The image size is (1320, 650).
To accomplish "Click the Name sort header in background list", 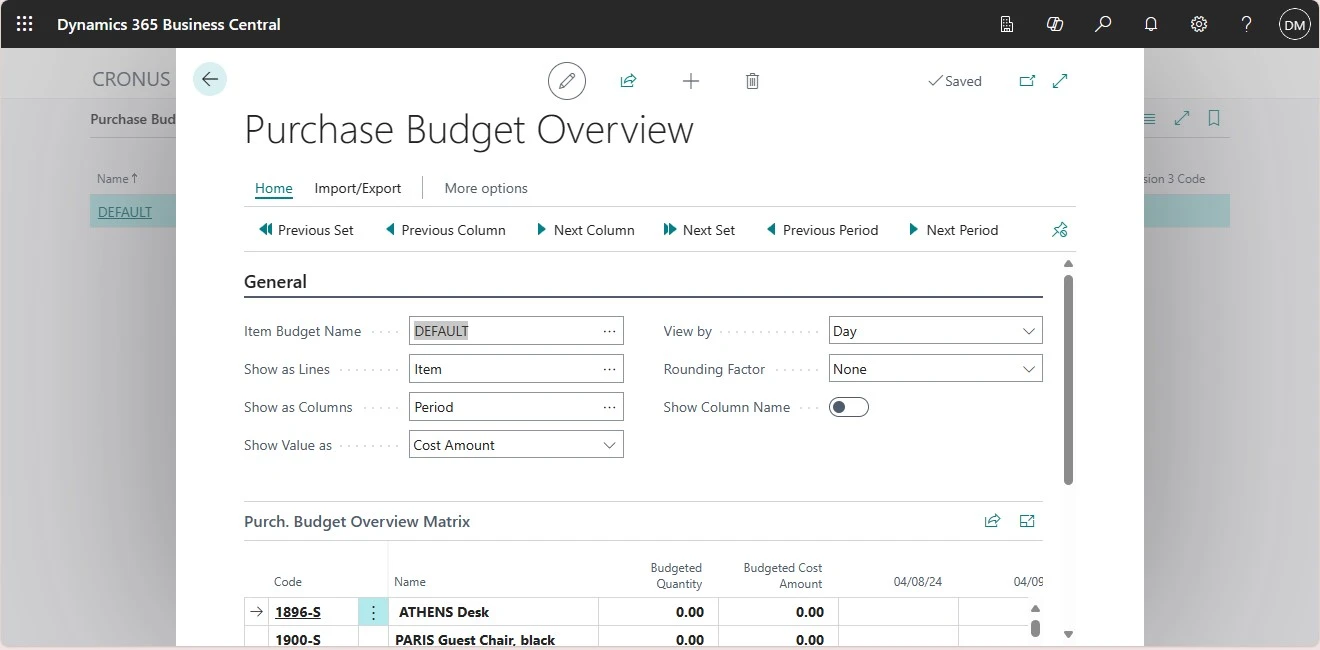I will point(117,179).
